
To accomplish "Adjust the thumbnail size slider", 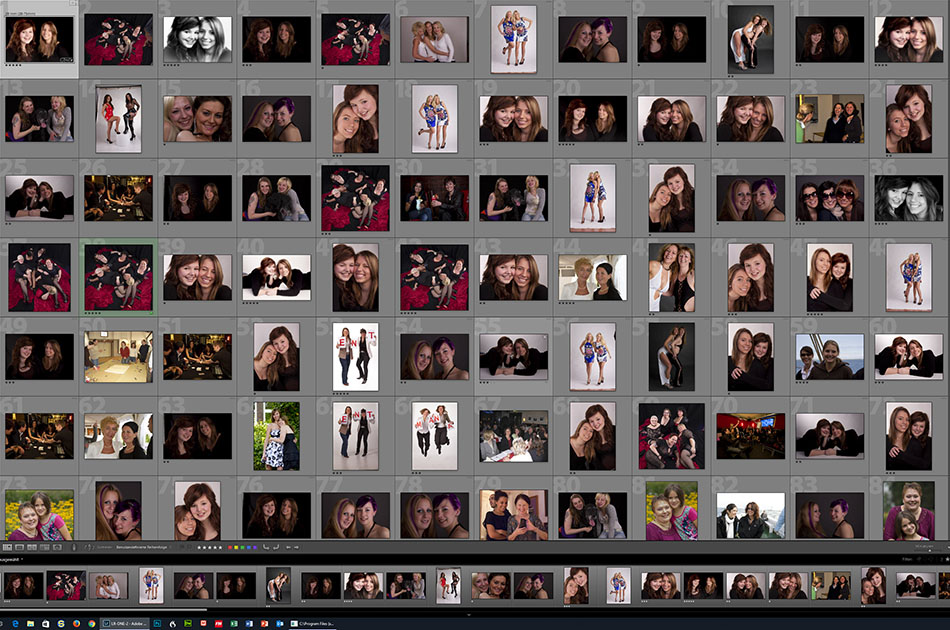I will [929, 551].
